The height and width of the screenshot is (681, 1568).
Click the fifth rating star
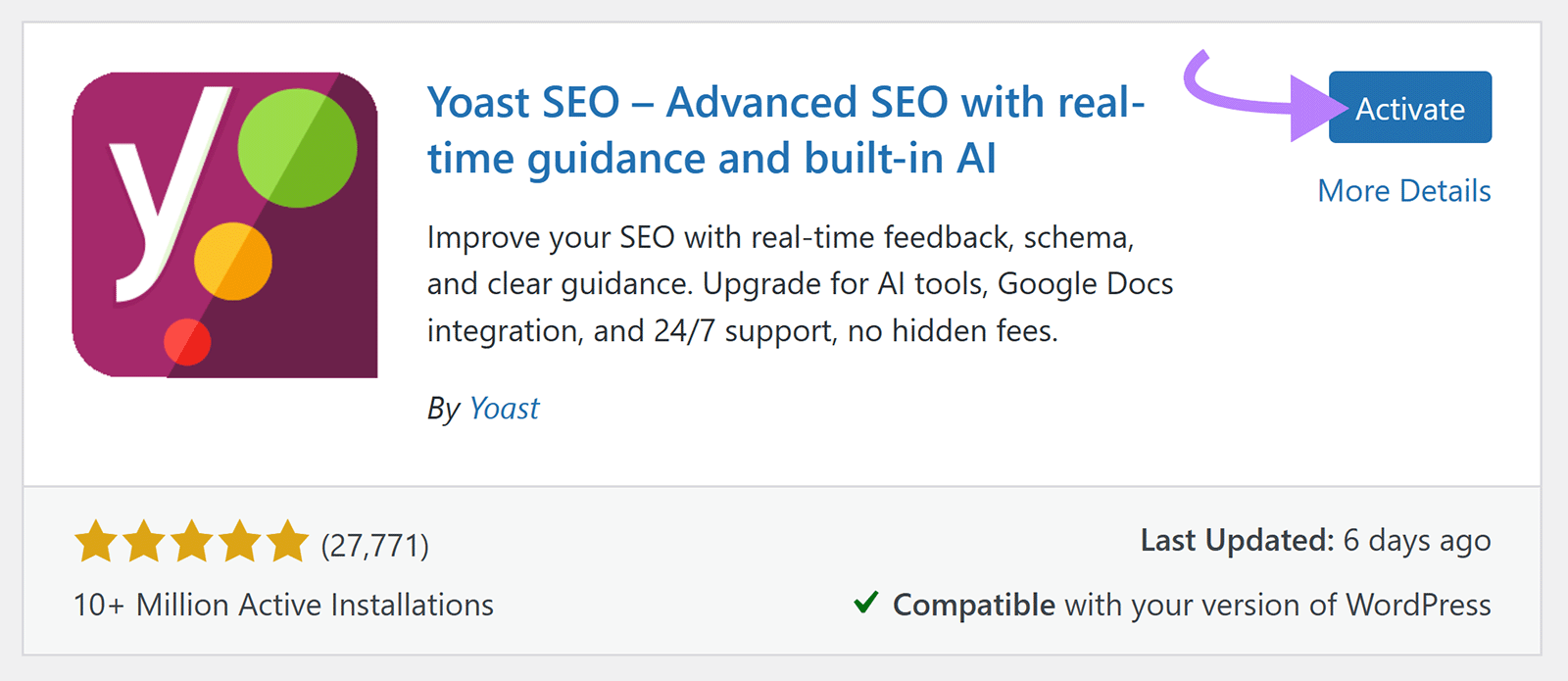pos(285,539)
